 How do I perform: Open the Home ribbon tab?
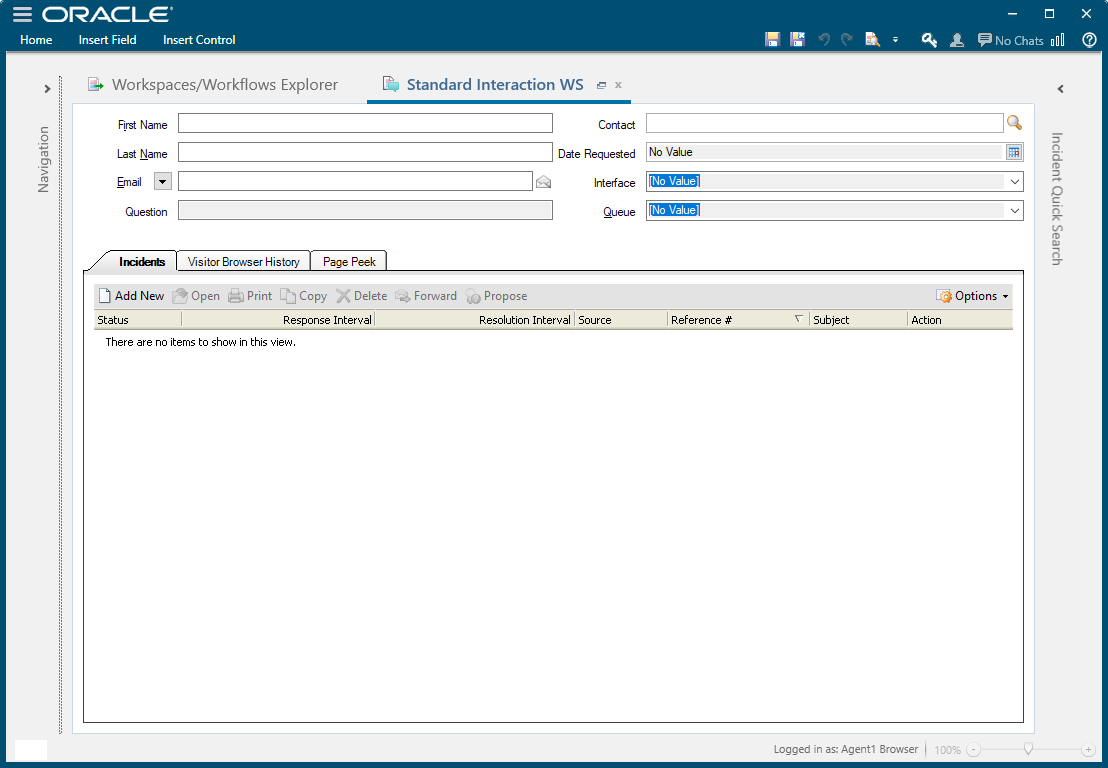coord(36,40)
